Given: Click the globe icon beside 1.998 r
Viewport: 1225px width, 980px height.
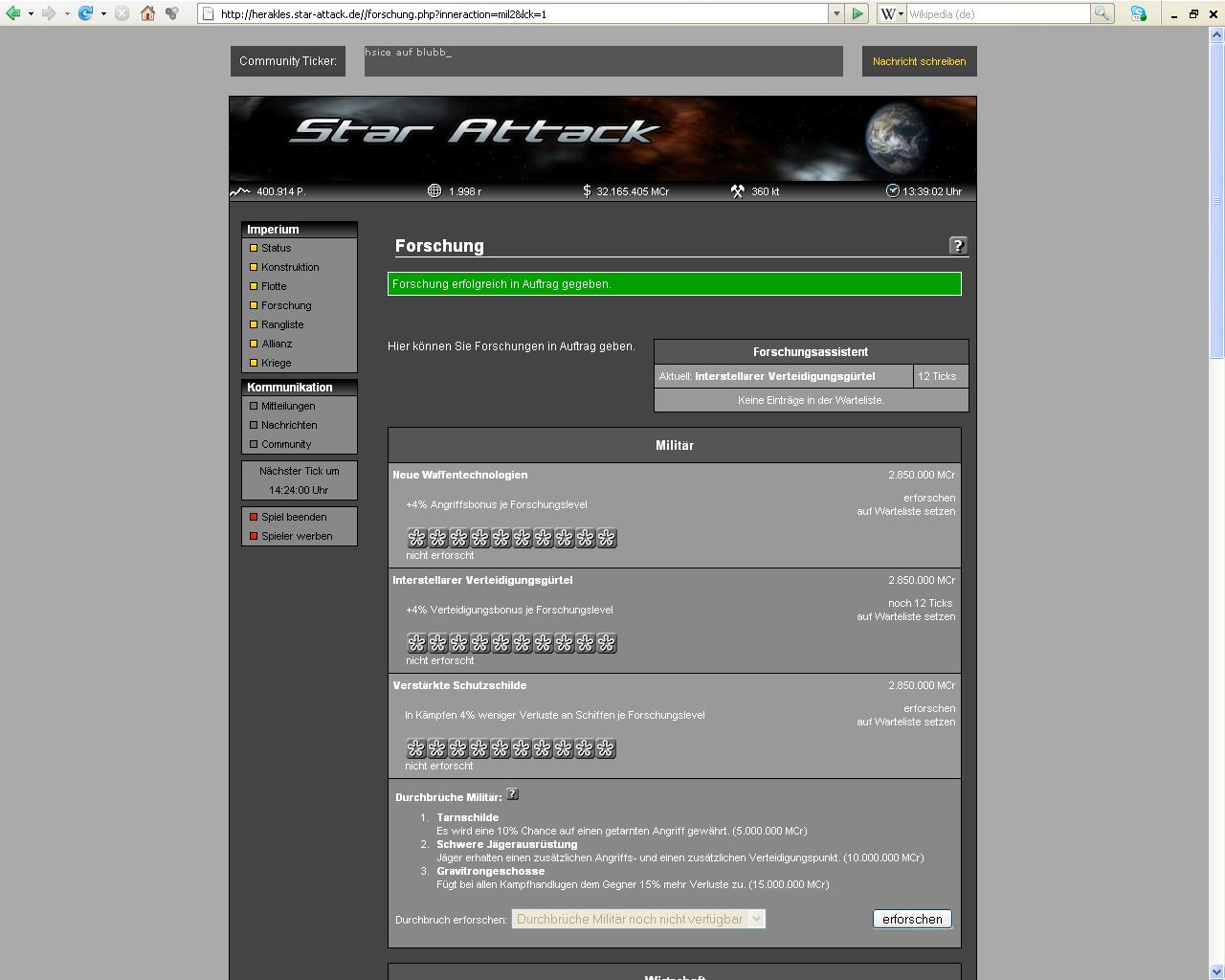Looking at the screenshot, I should (434, 190).
